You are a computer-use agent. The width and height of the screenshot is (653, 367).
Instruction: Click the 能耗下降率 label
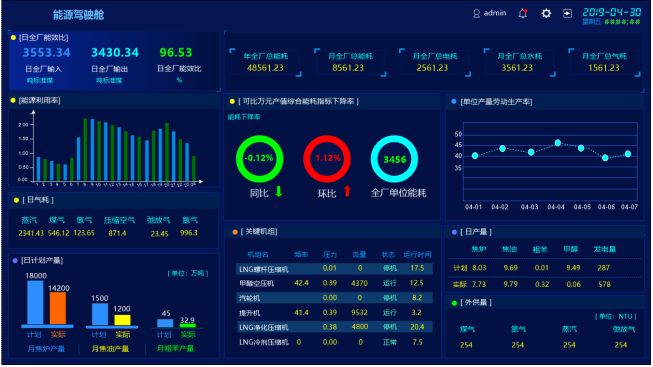[244, 117]
